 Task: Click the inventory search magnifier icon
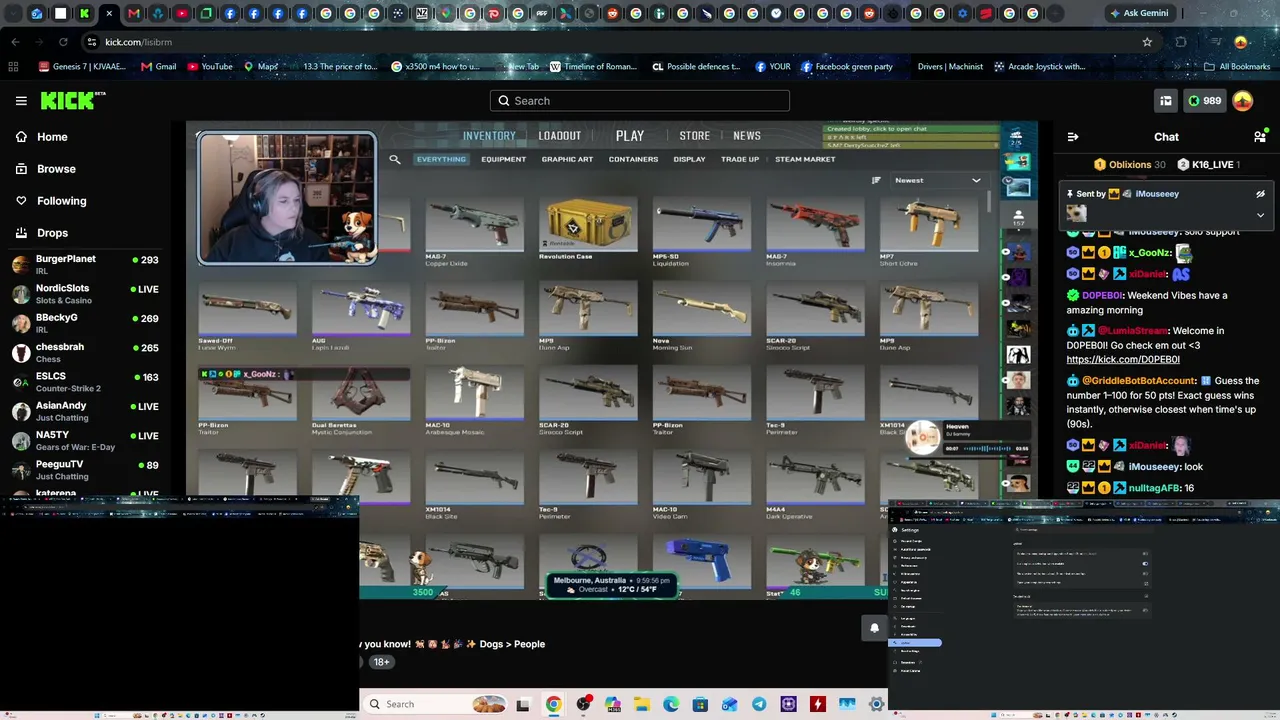(395, 159)
